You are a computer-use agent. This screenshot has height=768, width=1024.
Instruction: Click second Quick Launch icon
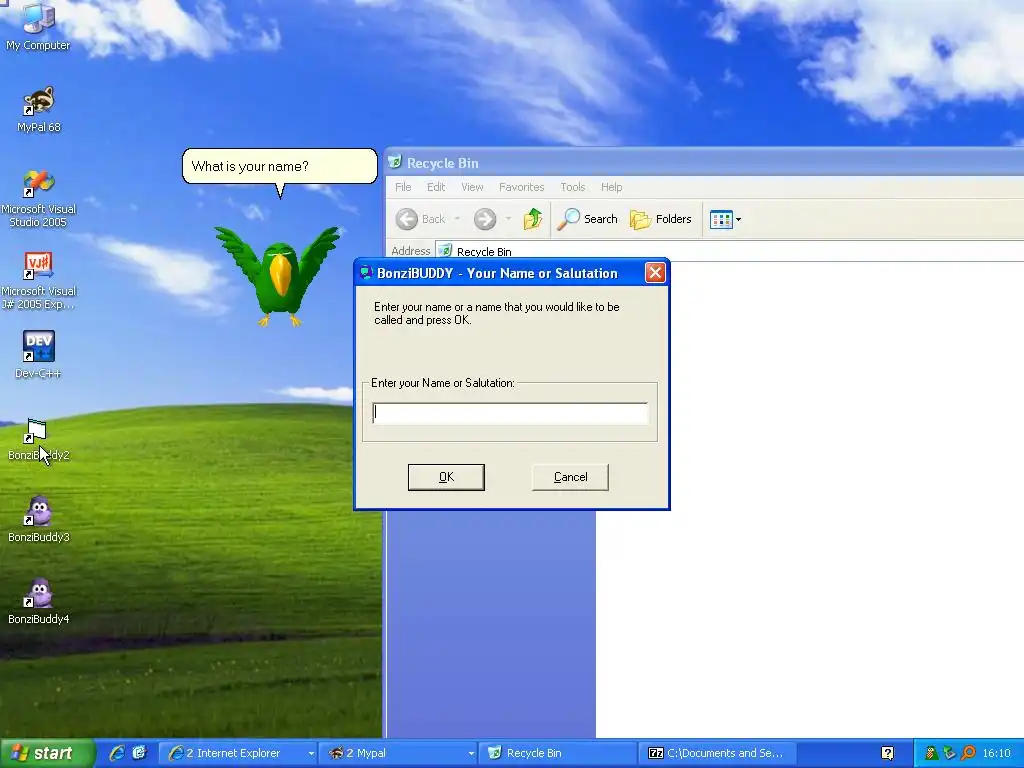[139, 753]
